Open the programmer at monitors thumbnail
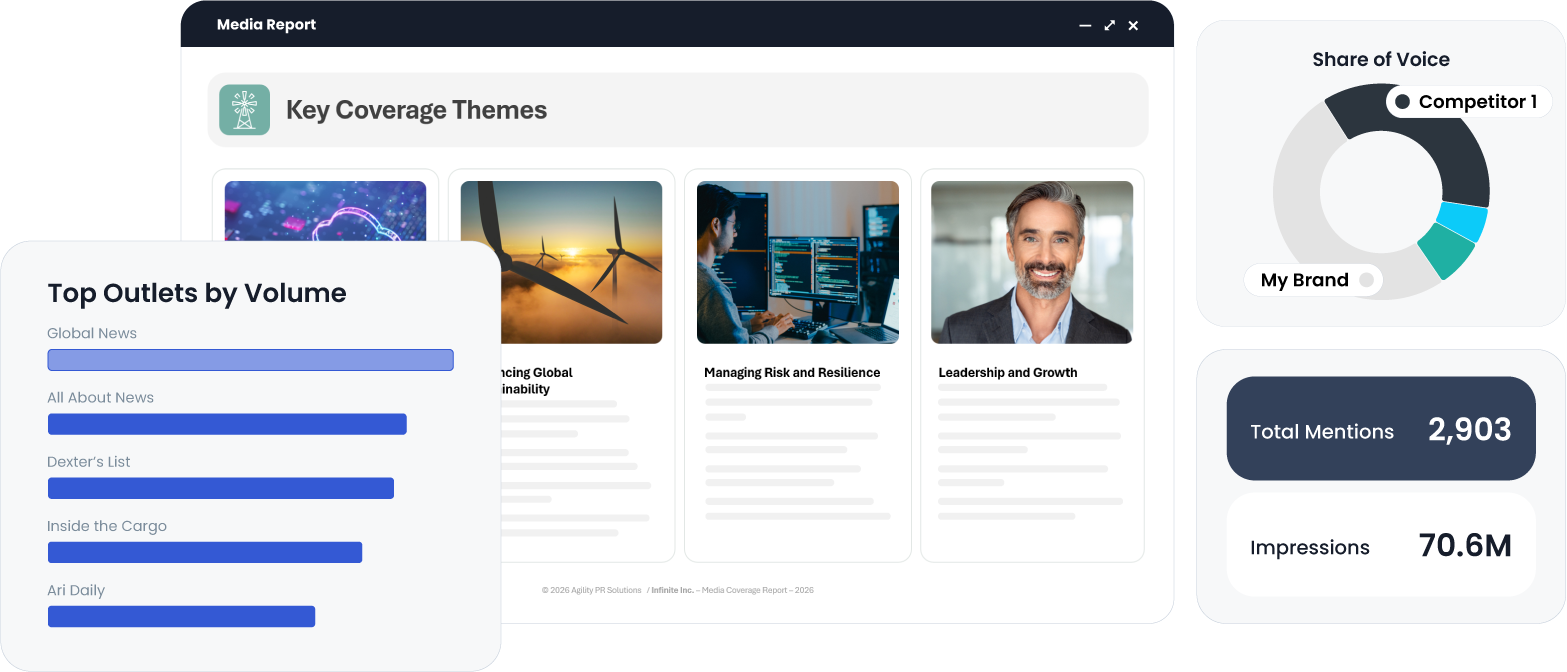Viewport: 1567px width, 672px height. click(x=798, y=262)
